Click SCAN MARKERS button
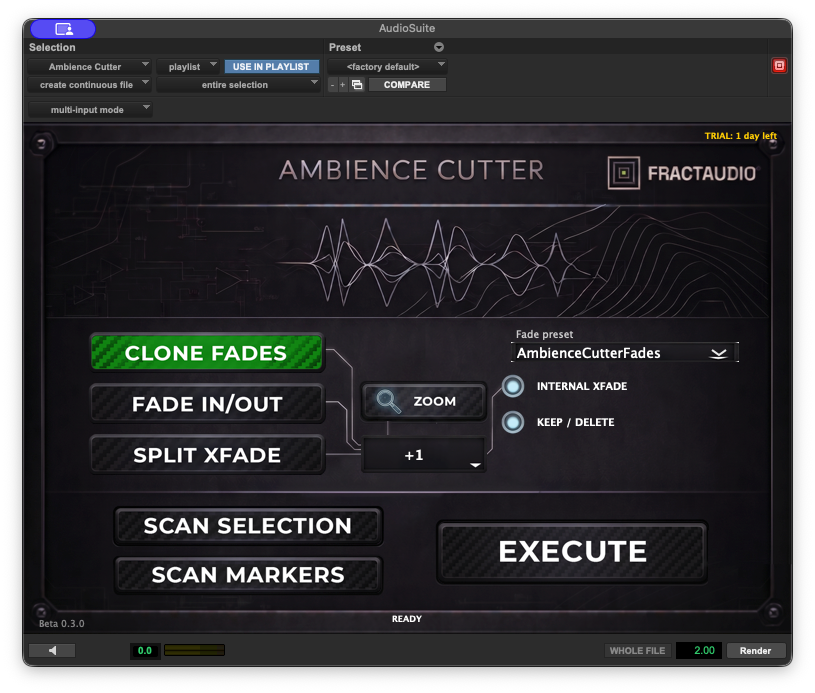815x693 pixels. pyautogui.click(x=248, y=575)
